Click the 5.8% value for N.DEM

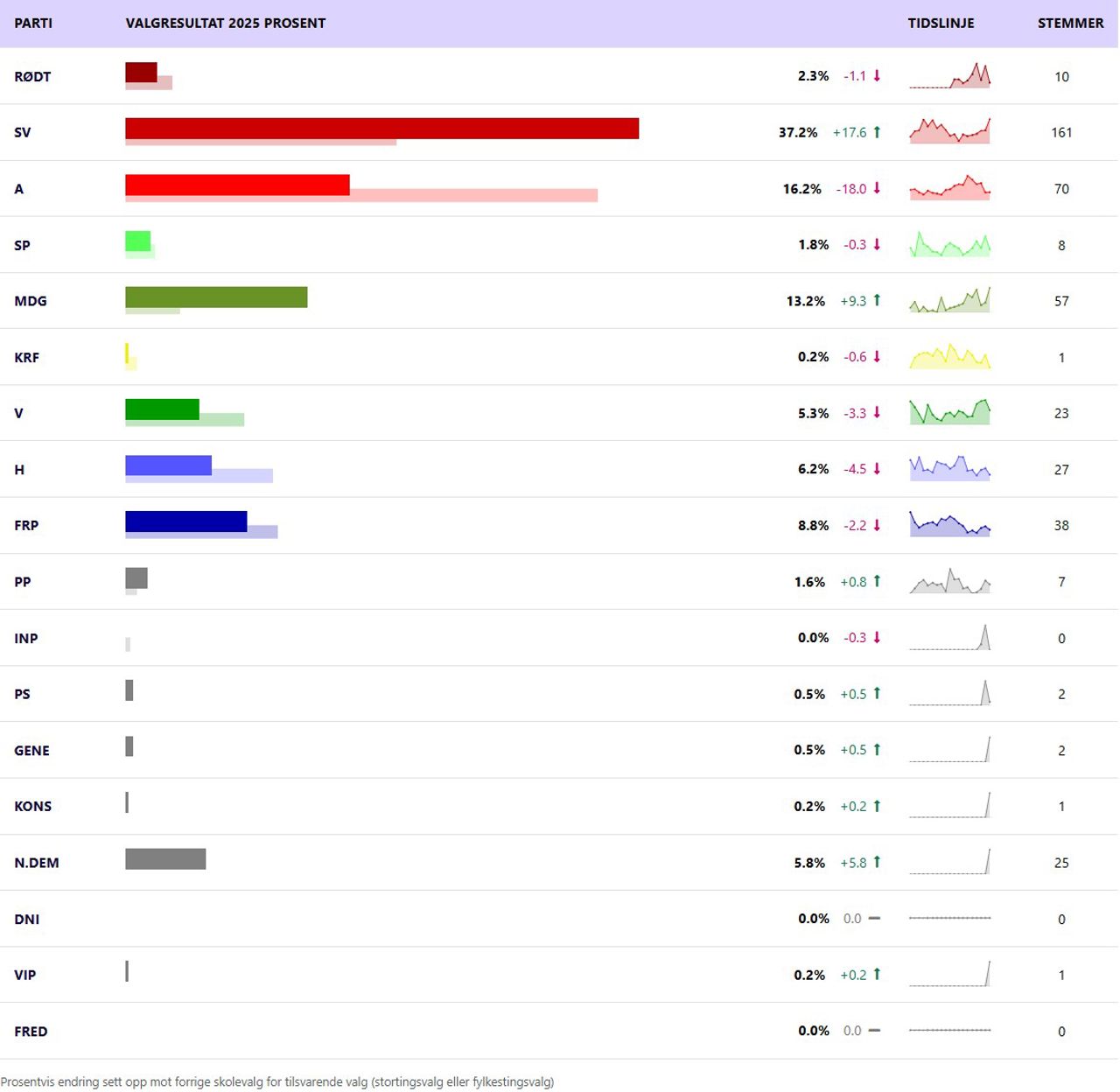pos(809,862)
